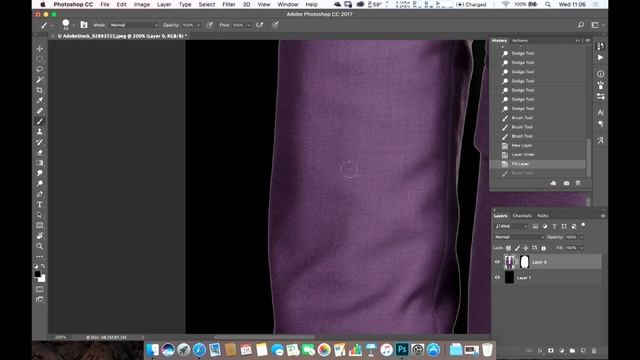Click the foreground color swatch

[x=38, y=274]
